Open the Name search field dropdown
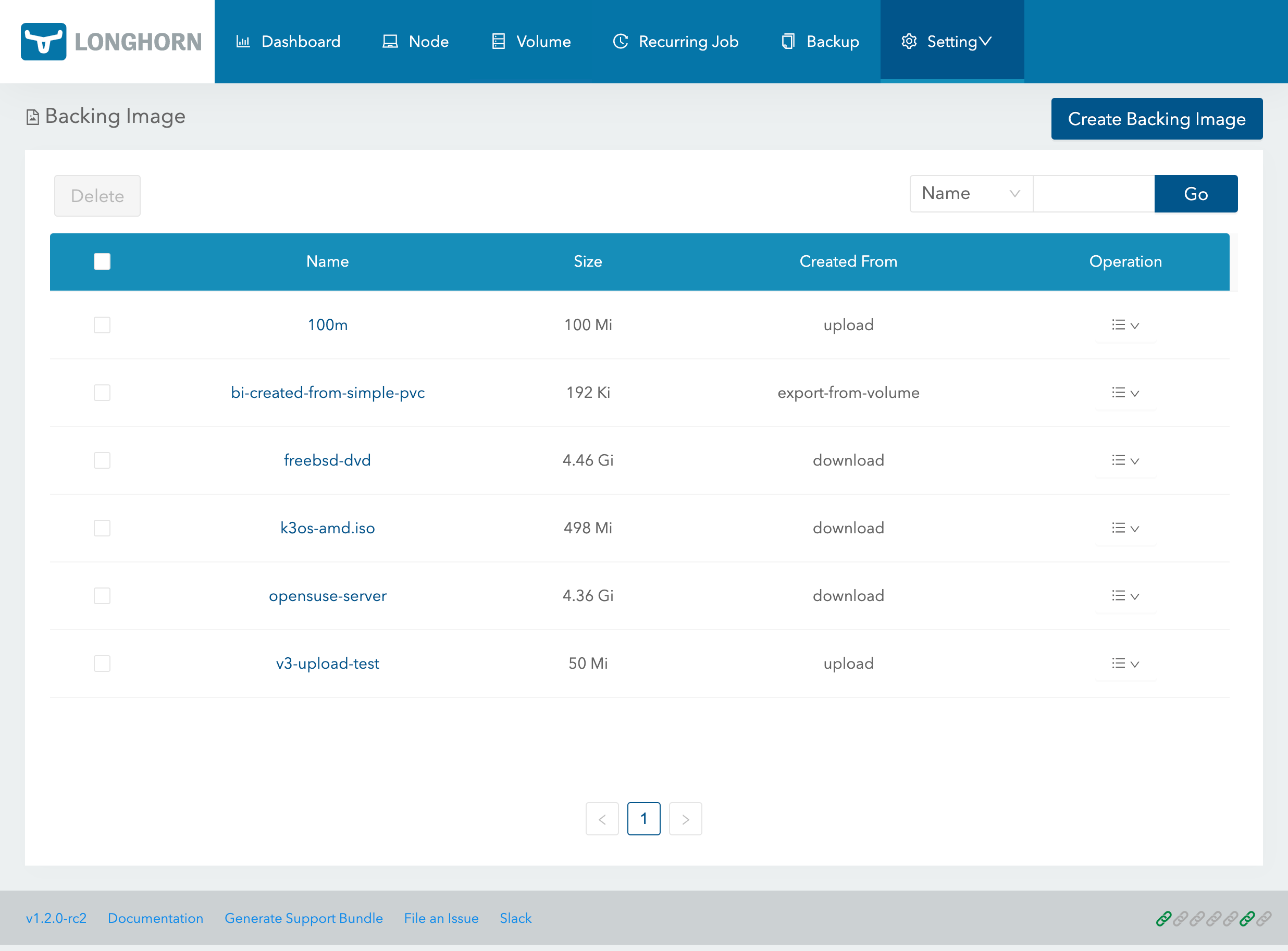 tap(971, 193)
